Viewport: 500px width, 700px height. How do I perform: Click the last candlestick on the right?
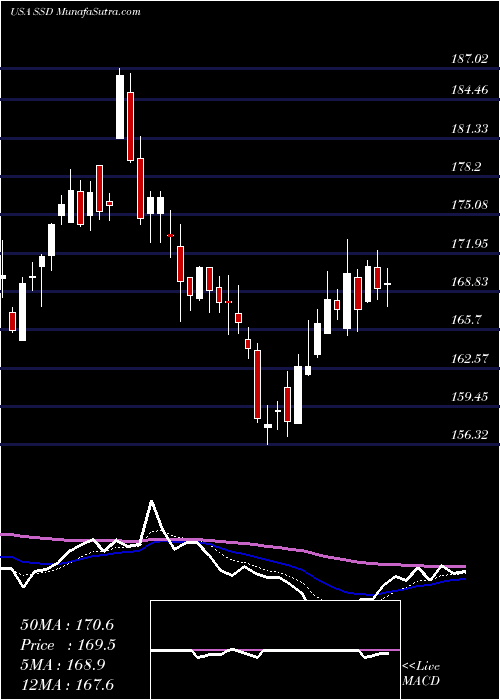click(x=388, y=284)
